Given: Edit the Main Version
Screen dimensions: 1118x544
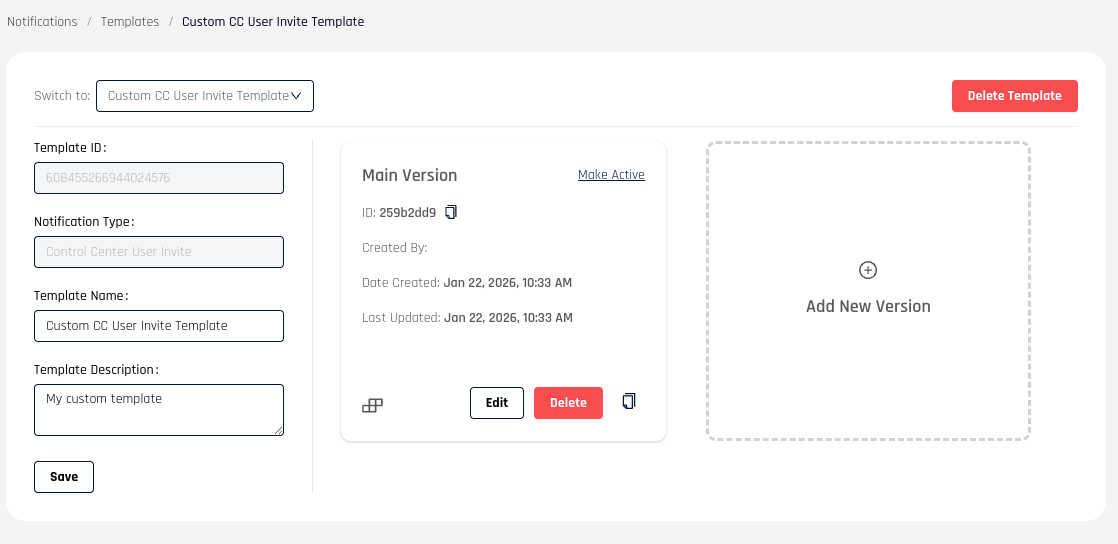Looking at the screenshot, I should (x=497, y=403).
